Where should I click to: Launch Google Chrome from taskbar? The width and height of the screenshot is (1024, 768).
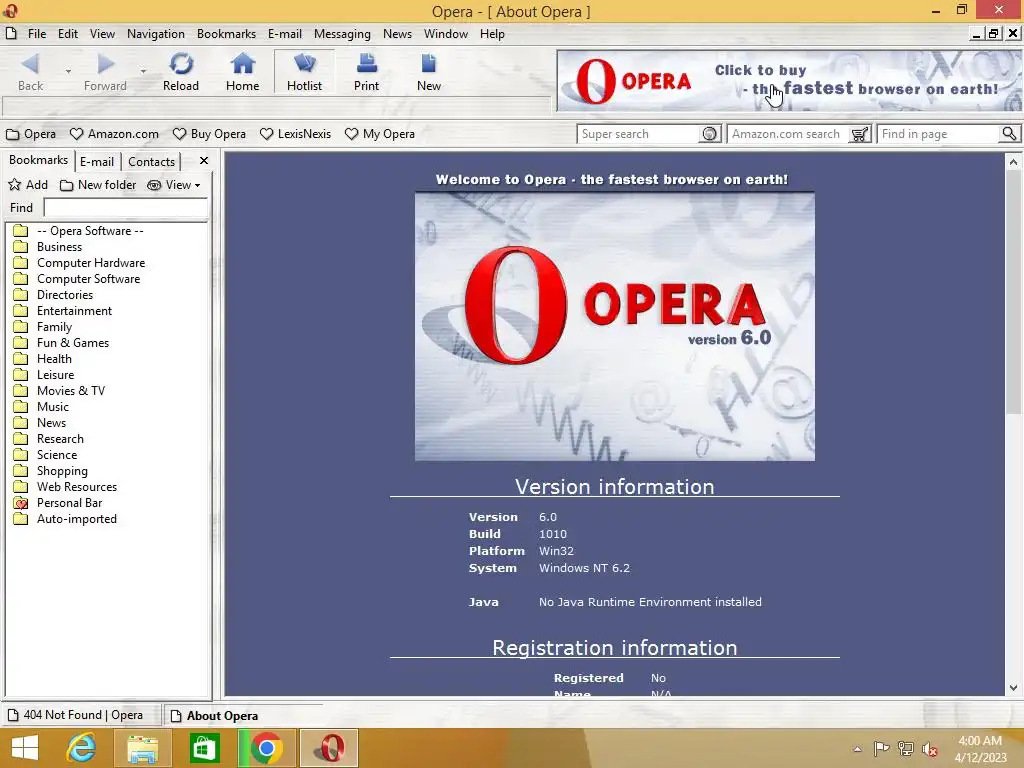click(x=266, y=748)
